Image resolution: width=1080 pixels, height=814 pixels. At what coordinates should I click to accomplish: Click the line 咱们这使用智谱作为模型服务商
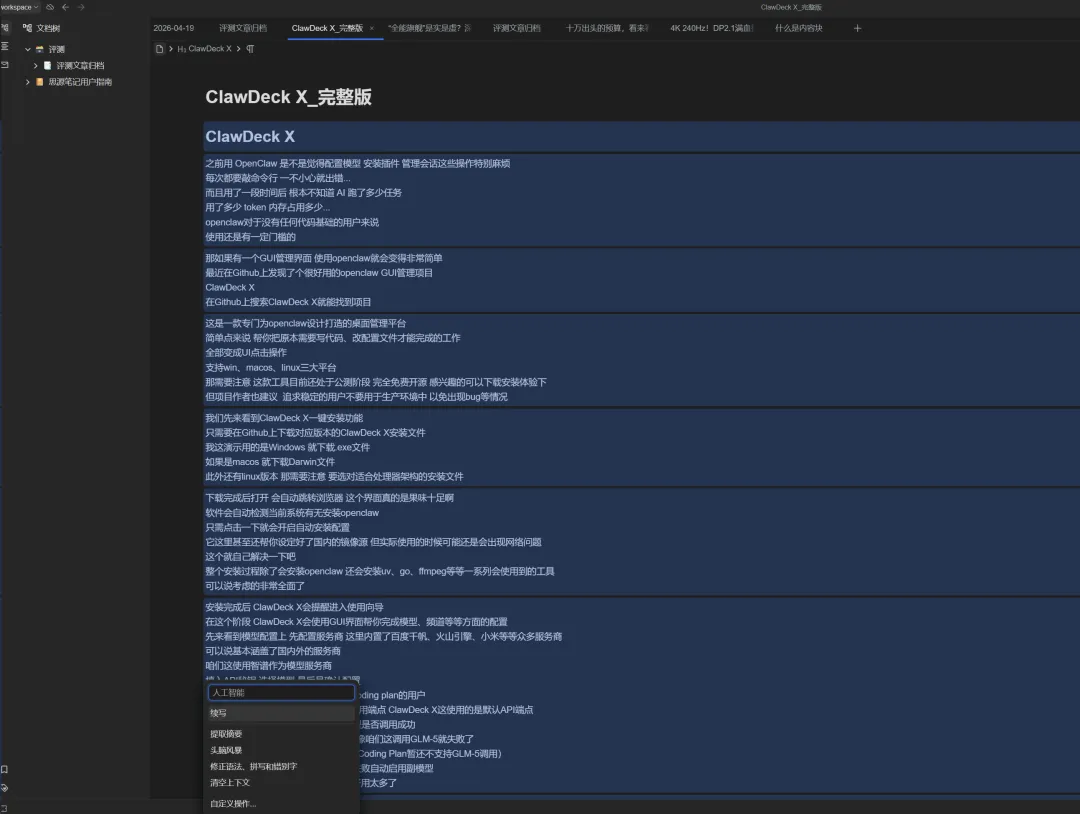click(x=268, y=666)
